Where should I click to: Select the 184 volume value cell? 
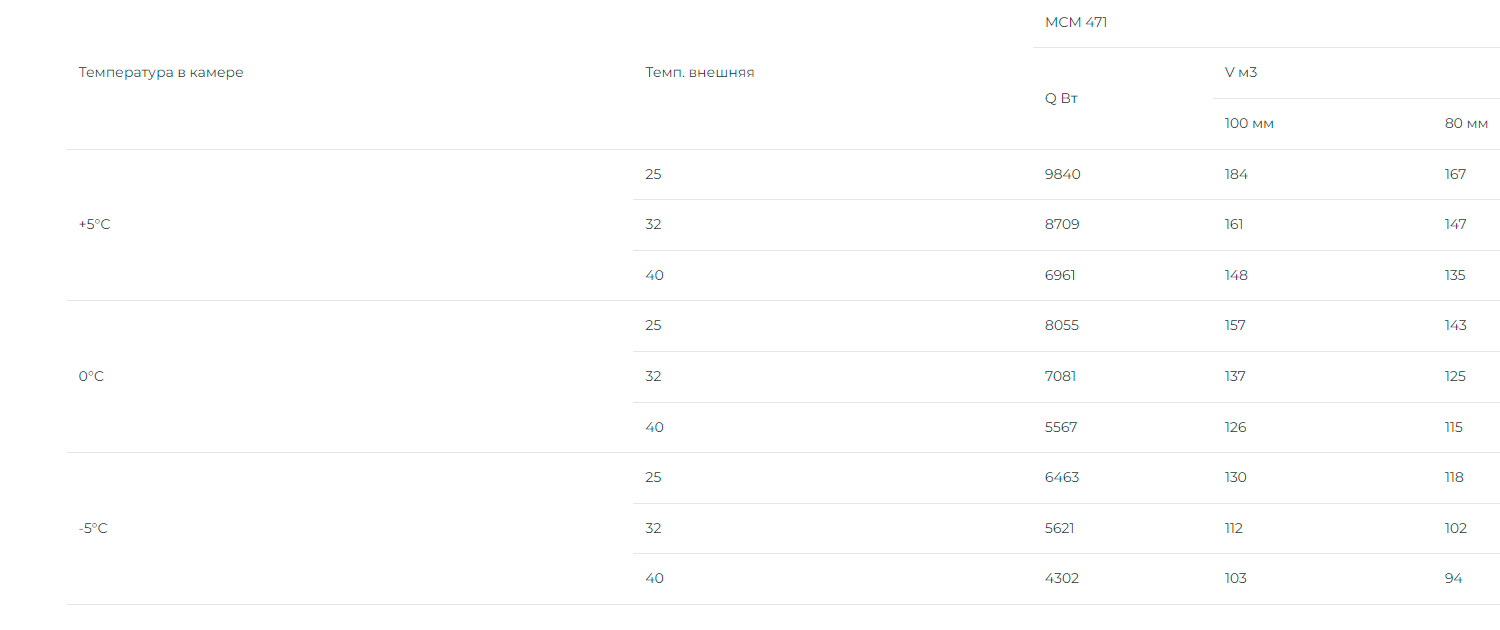pos(1236,175)
